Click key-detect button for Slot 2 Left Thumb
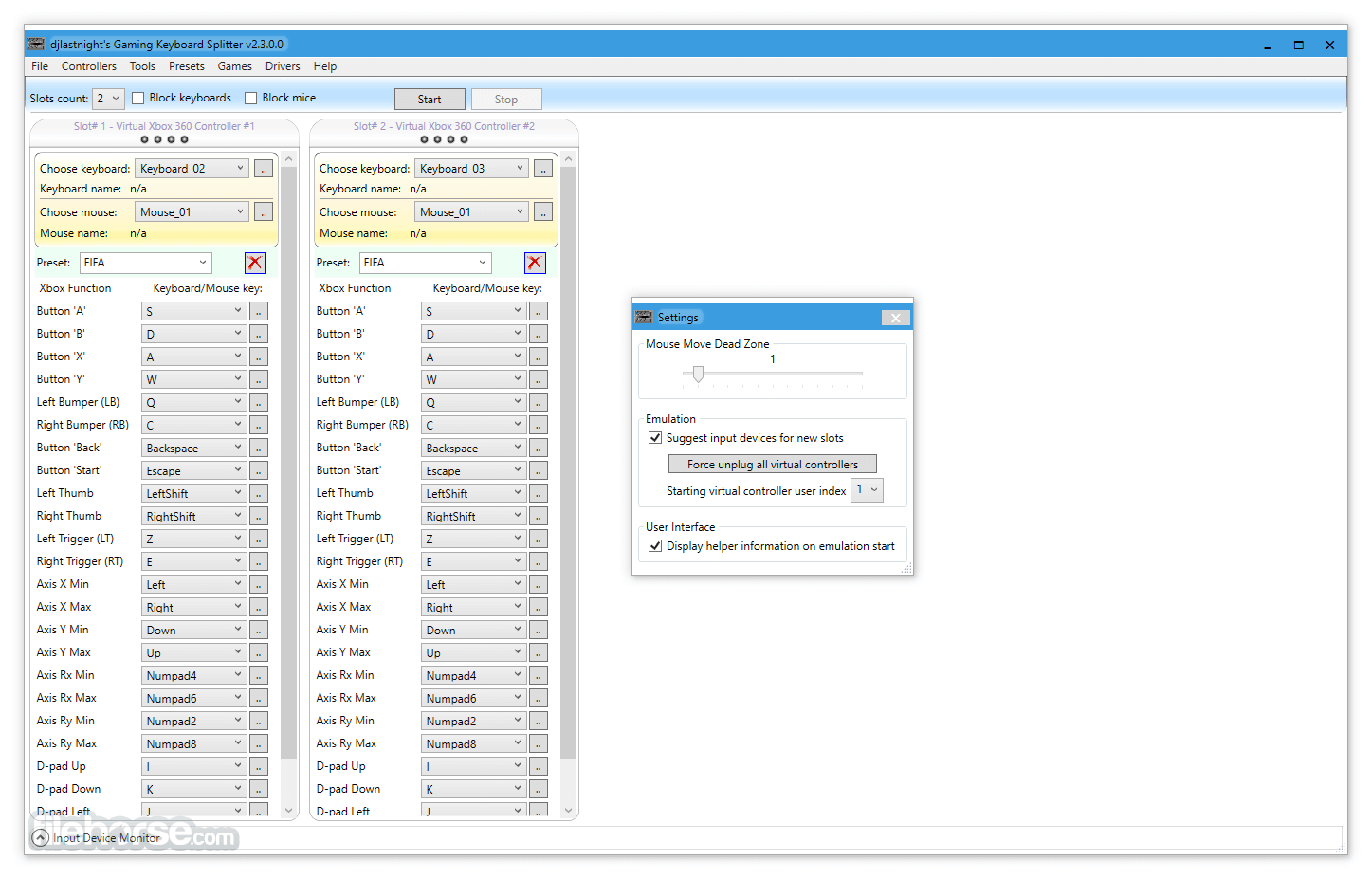Image resolution: width=1372 pixels, height=879 pixels. click(539, 493)
